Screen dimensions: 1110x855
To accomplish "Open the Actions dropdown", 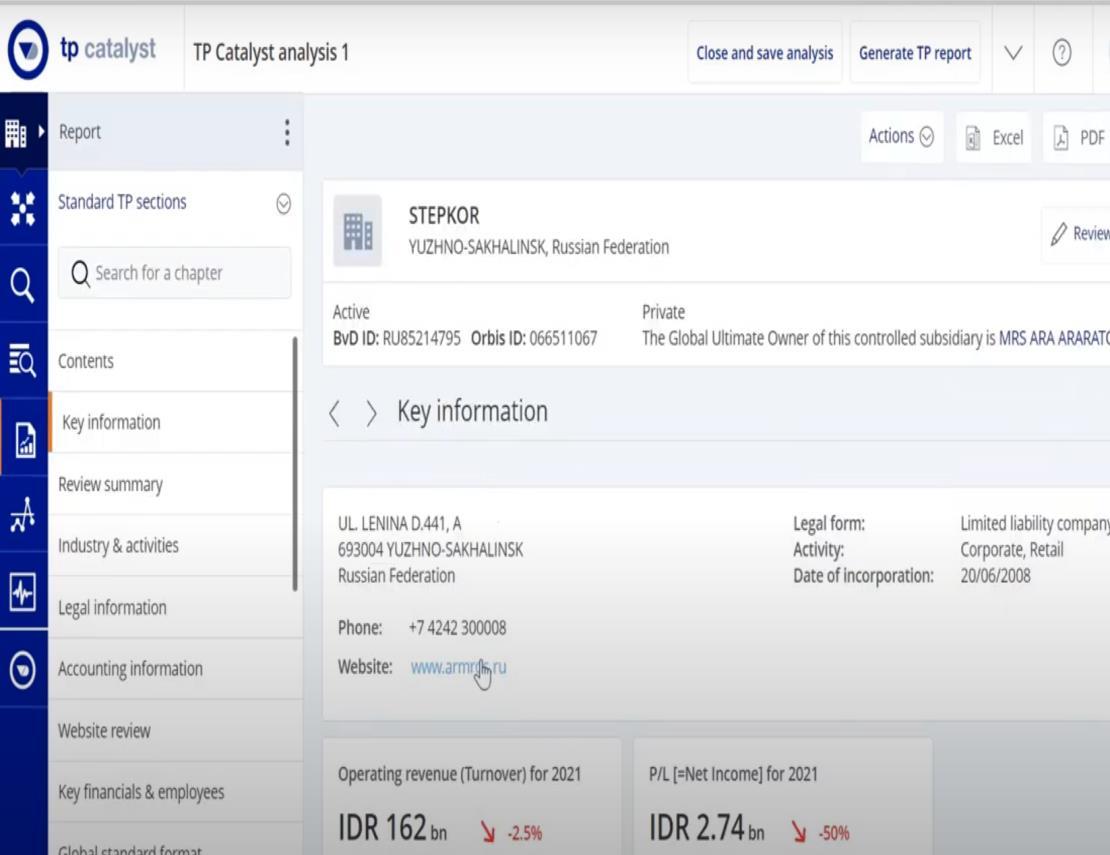I will coord(901,136).
